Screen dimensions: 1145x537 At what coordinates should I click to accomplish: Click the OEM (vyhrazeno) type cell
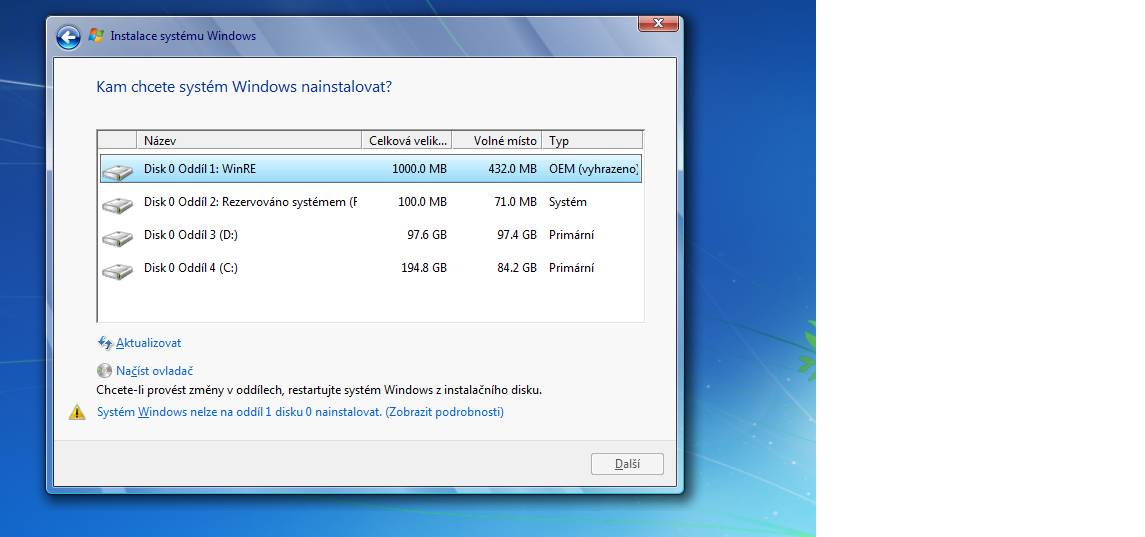594,169
